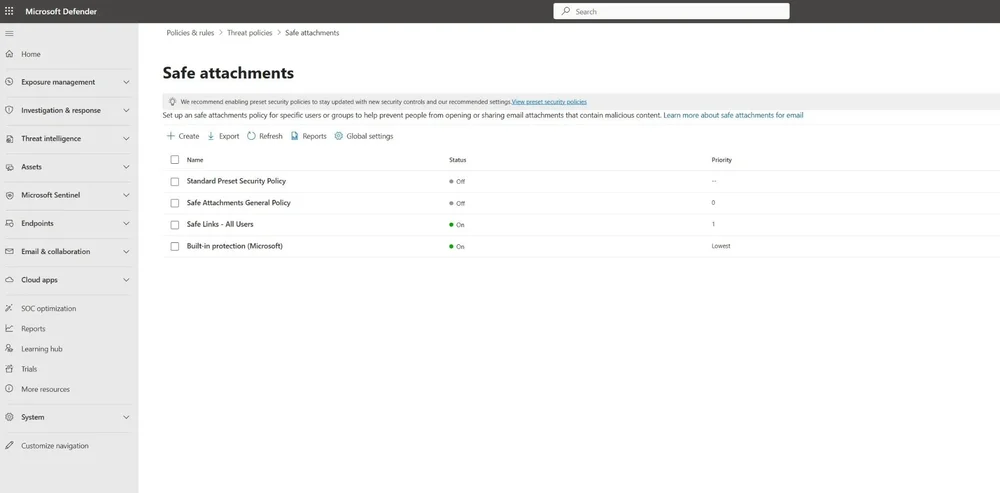Click the Home house icon
The image size is (1000, 493).
coord(9,54)
